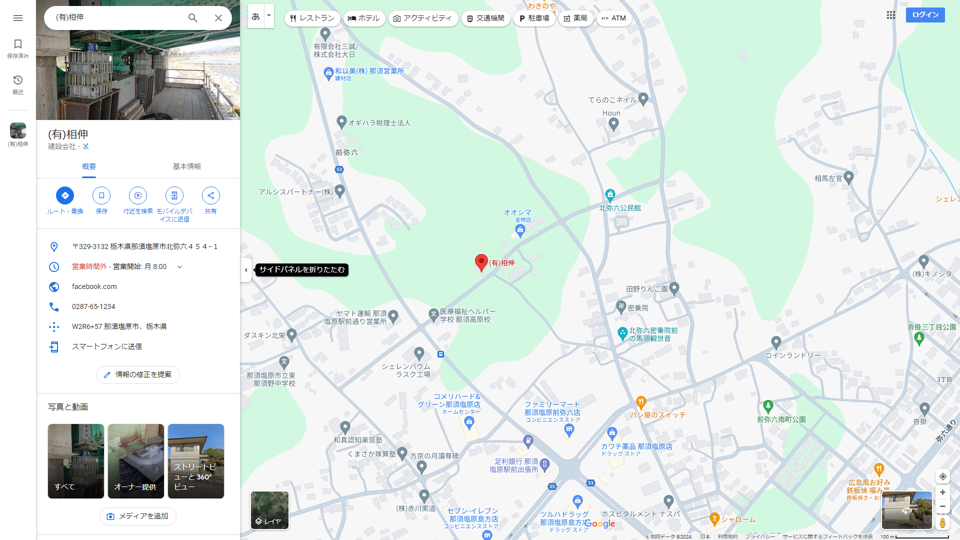Zoom in with the plus button
Viewport: 960px width, 540px height.
point(942,493)
